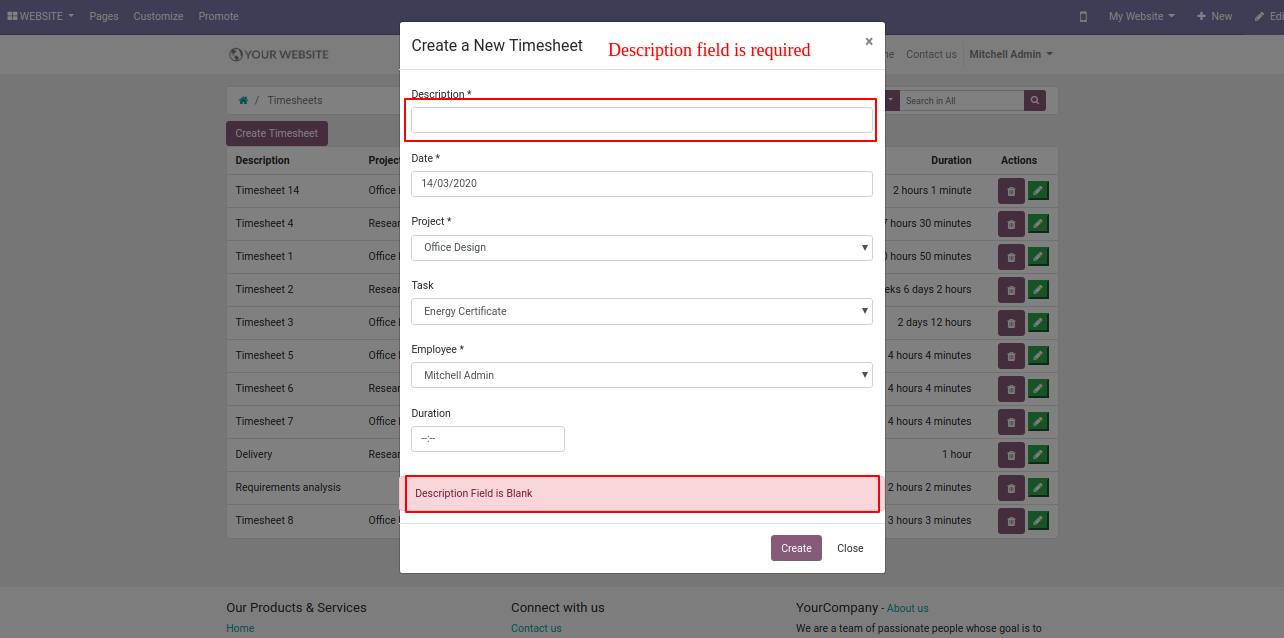Click the delete icon for Timesheet 14

point(1011,191)
